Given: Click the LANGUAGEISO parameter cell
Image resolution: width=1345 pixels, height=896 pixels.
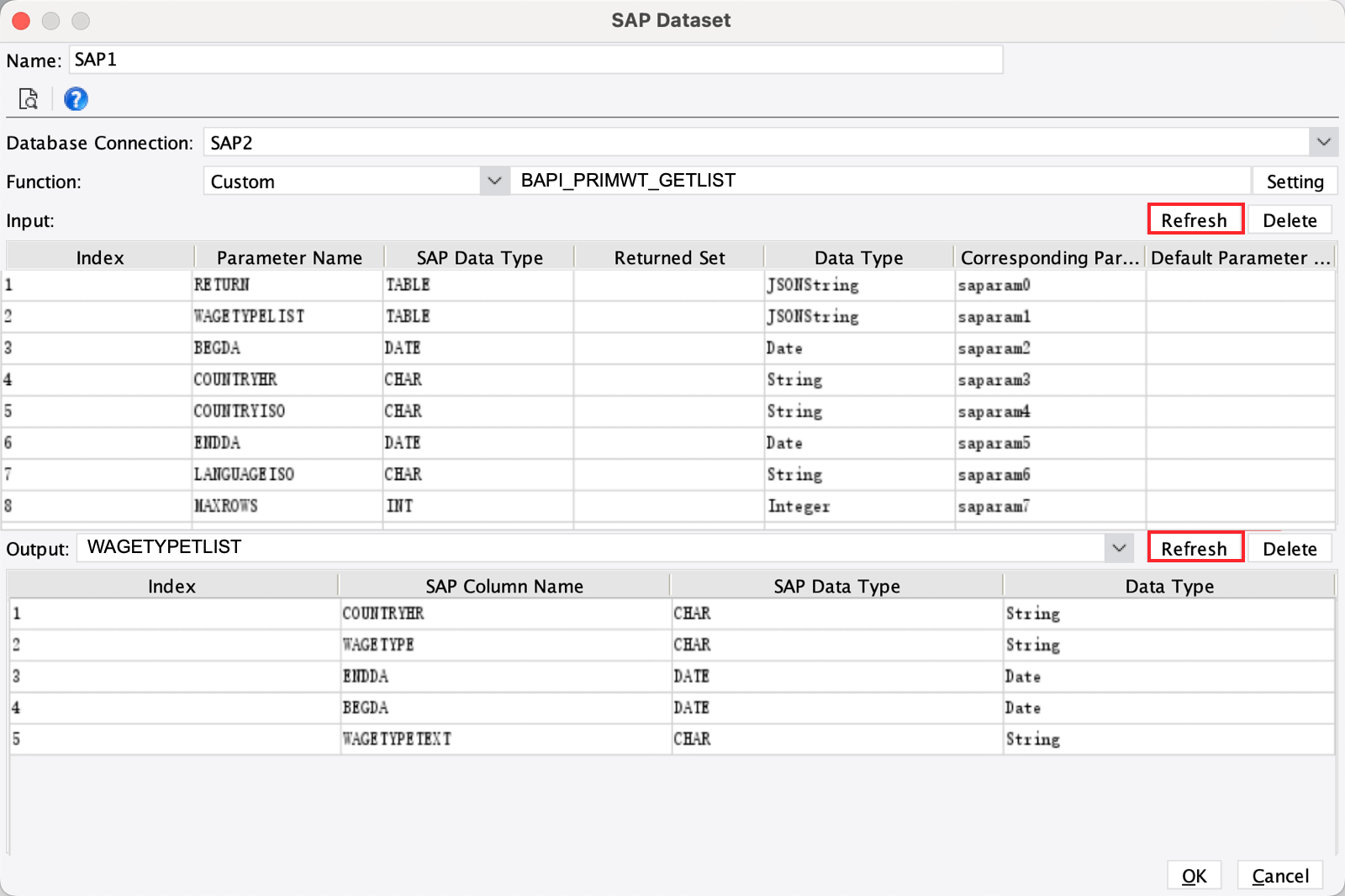Looking at the screenshot, I should click(x=288, y=474).
